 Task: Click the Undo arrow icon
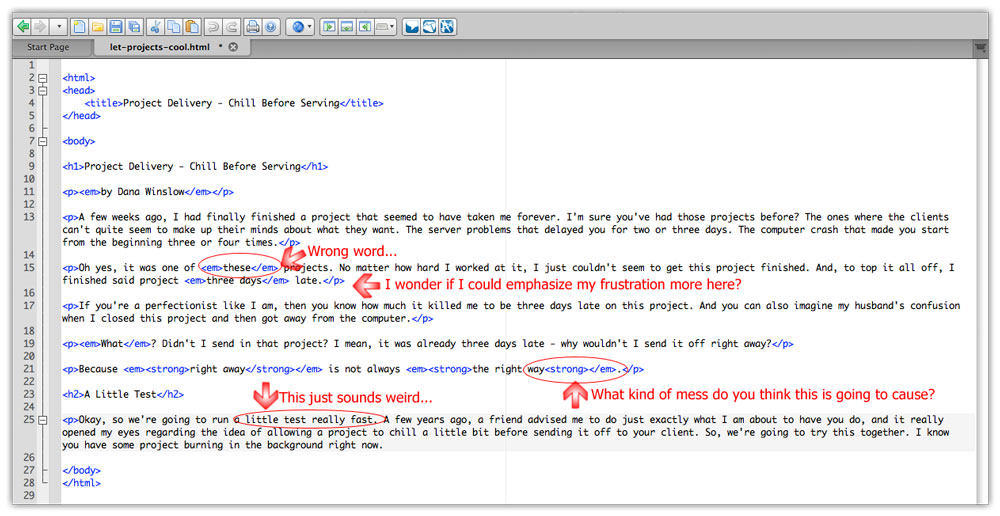tap(214, 26)
